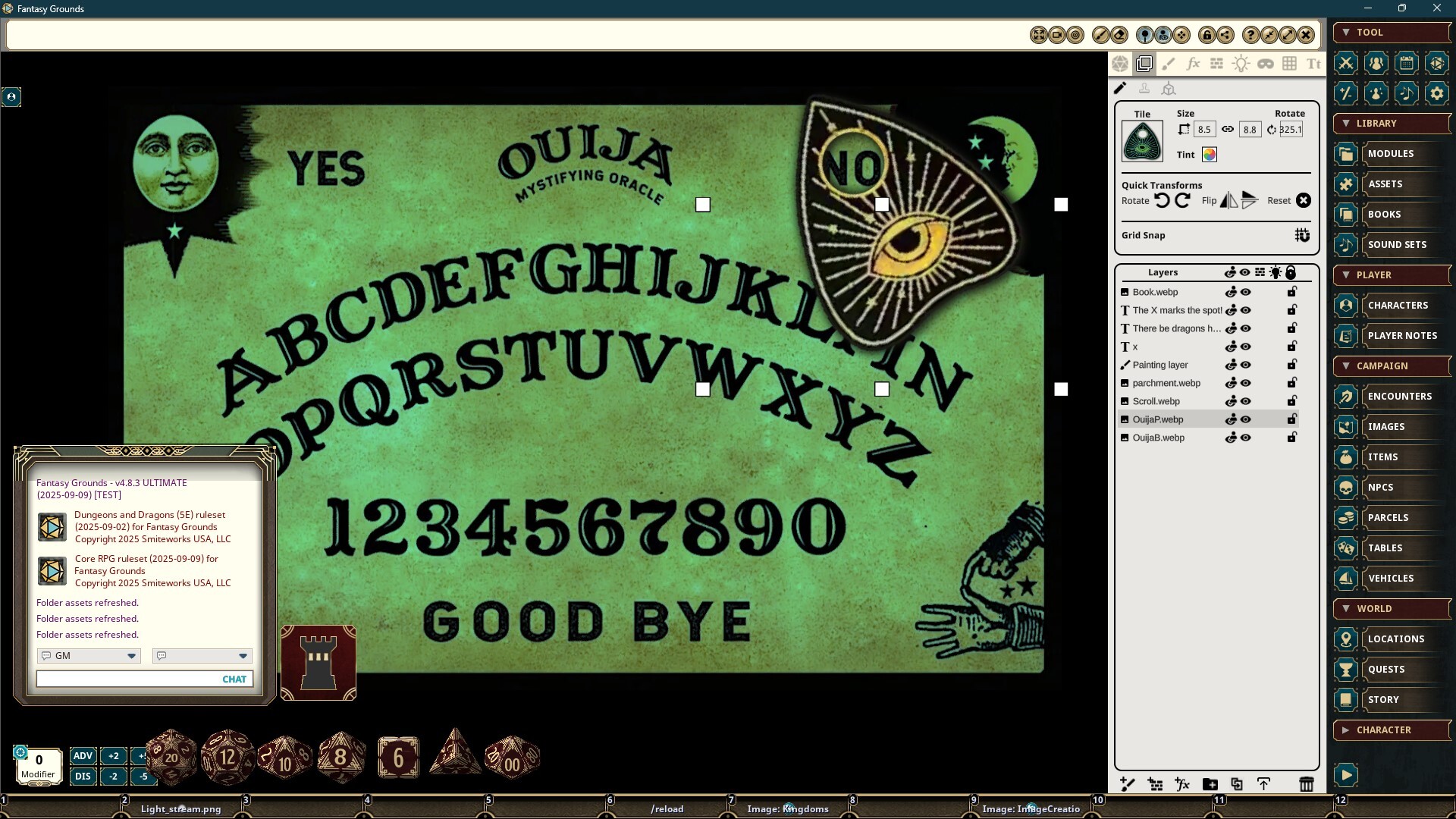Toggle visibility of the Scroll.webp layer

(1244, 401)
